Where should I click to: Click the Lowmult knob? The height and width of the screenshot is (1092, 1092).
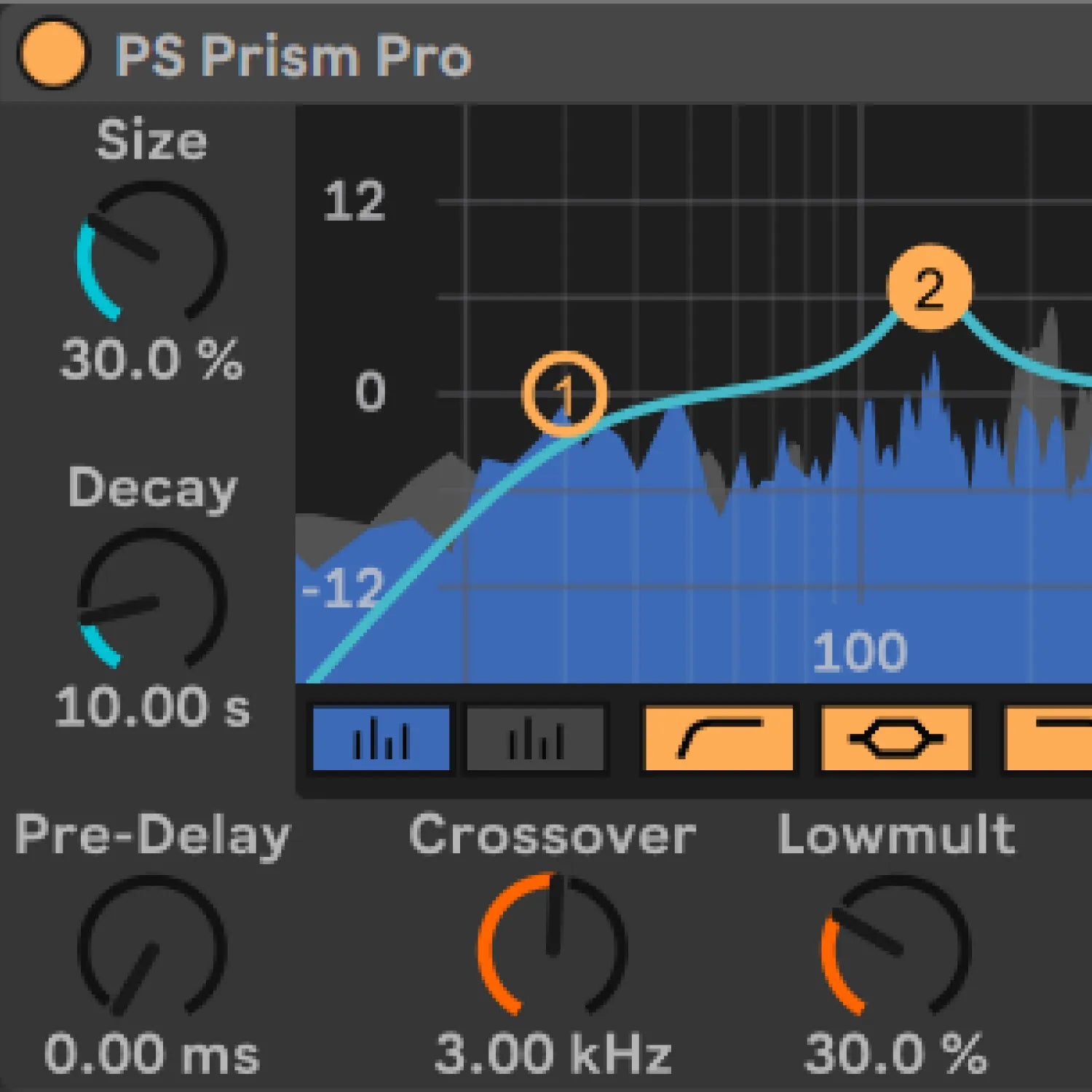895,945
